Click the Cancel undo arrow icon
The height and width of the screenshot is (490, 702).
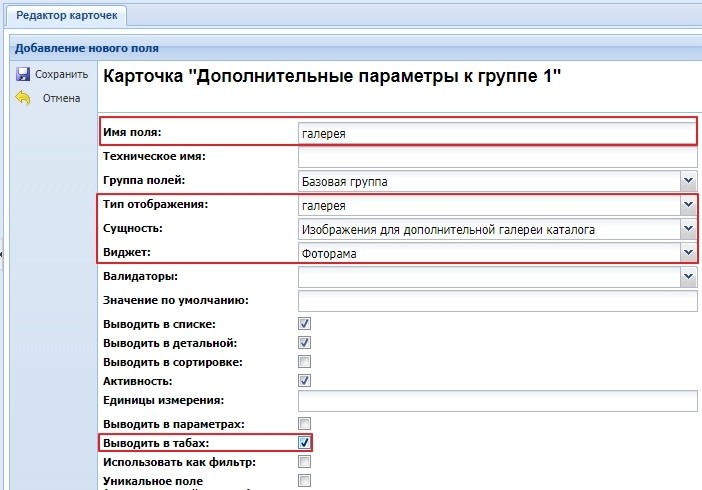click(22, 98)
